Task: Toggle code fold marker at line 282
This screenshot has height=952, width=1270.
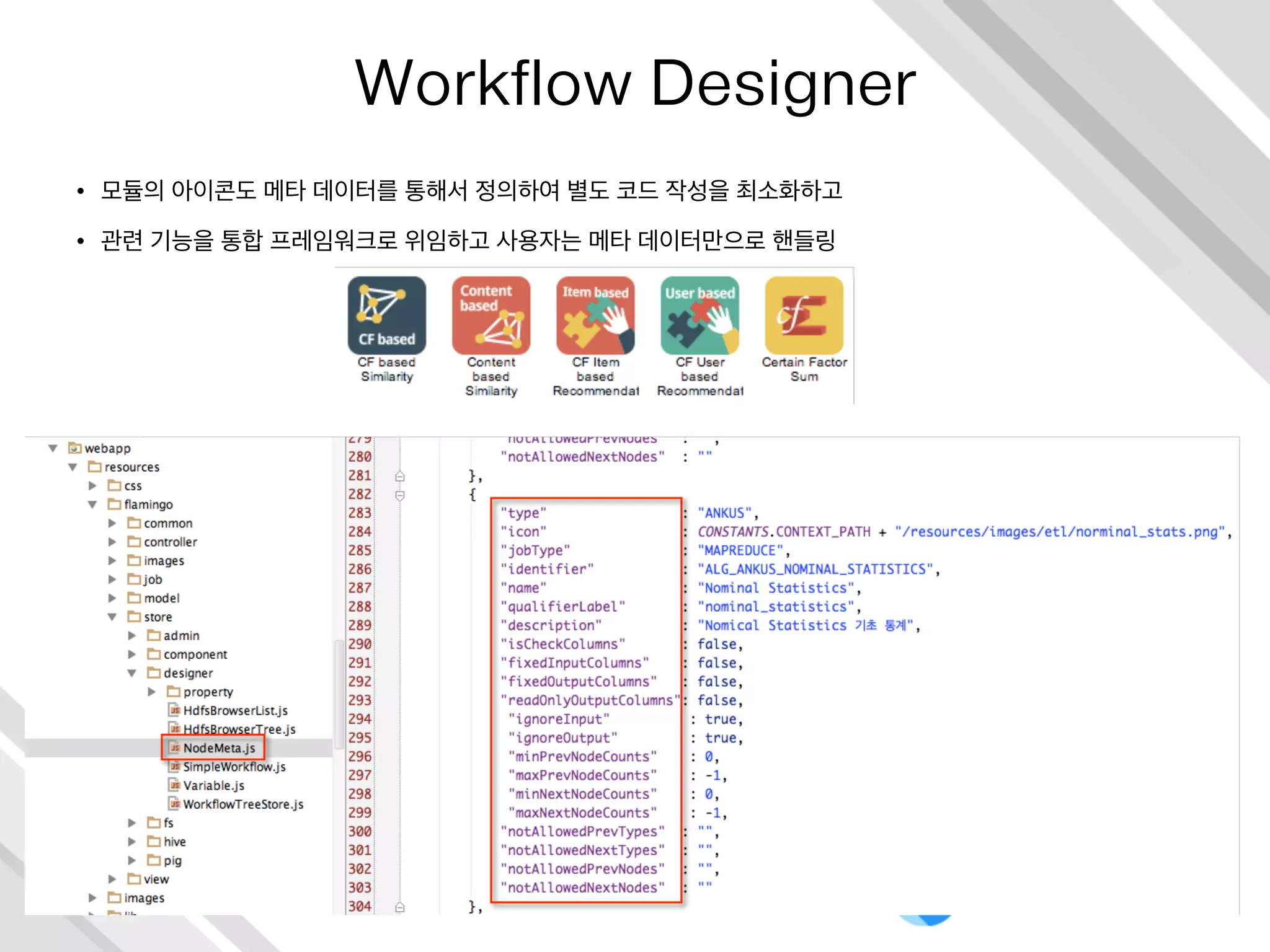Action: coord(400,495)
